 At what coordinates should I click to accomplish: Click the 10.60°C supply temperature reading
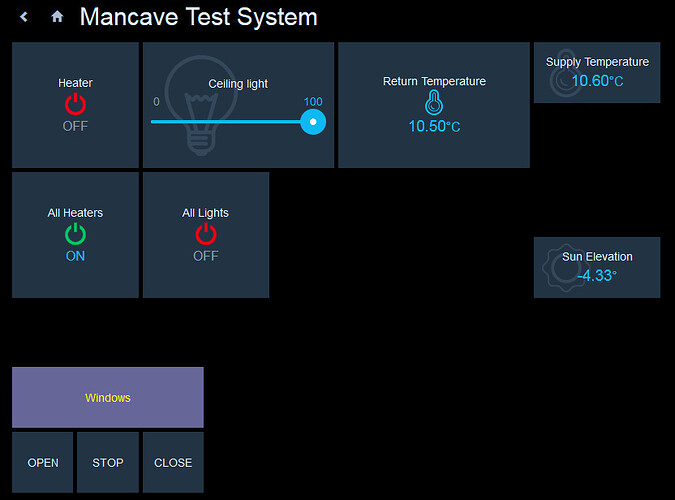coord(597,81)
